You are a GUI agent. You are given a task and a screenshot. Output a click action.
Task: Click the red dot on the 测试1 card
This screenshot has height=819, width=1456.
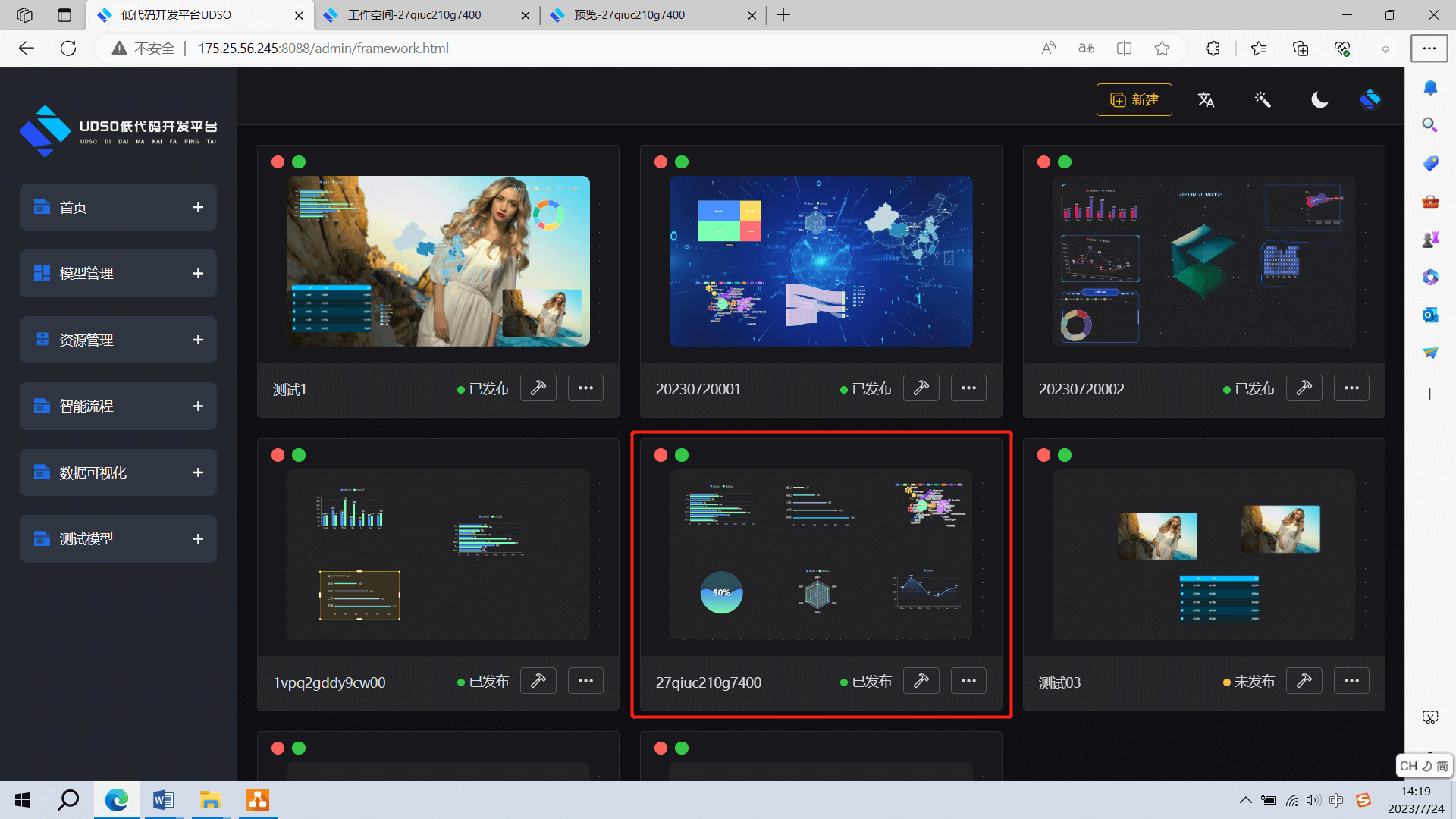coord(278,162)
